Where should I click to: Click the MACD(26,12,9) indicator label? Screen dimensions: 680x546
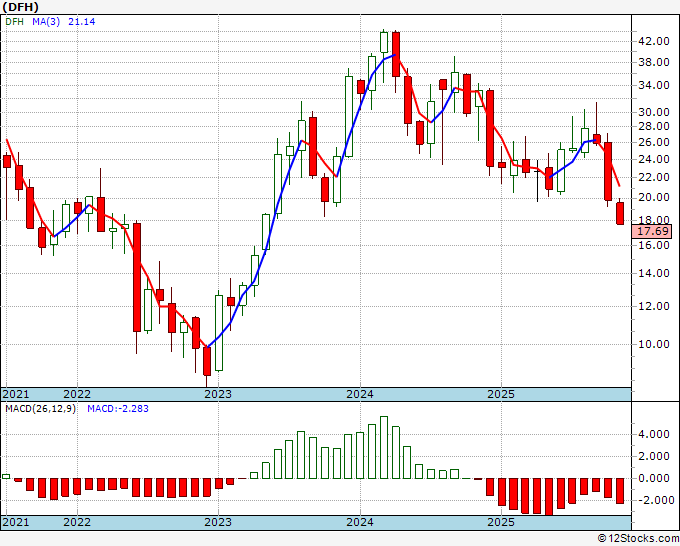coord(40,409)
